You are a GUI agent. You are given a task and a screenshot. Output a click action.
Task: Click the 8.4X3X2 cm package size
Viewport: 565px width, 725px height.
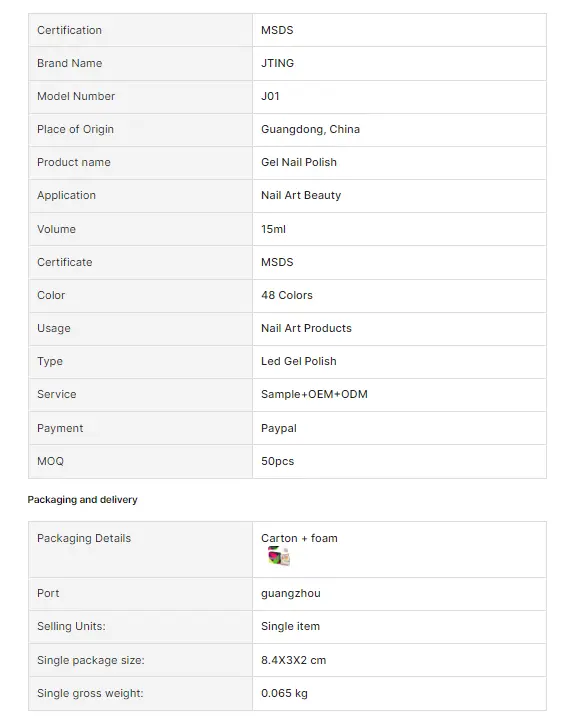coord(294,660)
